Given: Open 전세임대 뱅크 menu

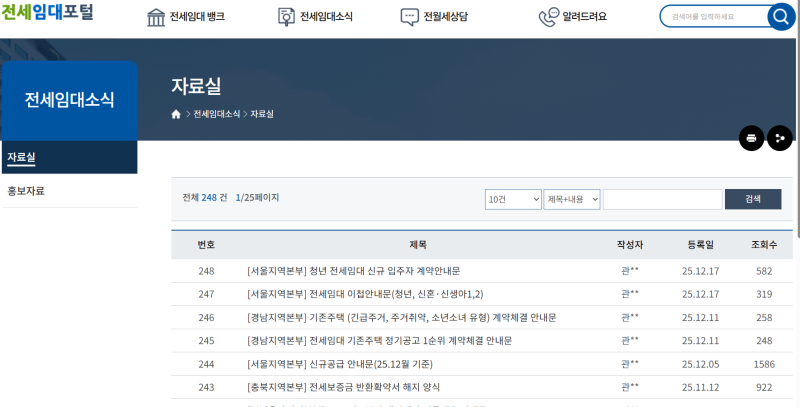Looking at the screenshot, I should (x=197, y=17).
